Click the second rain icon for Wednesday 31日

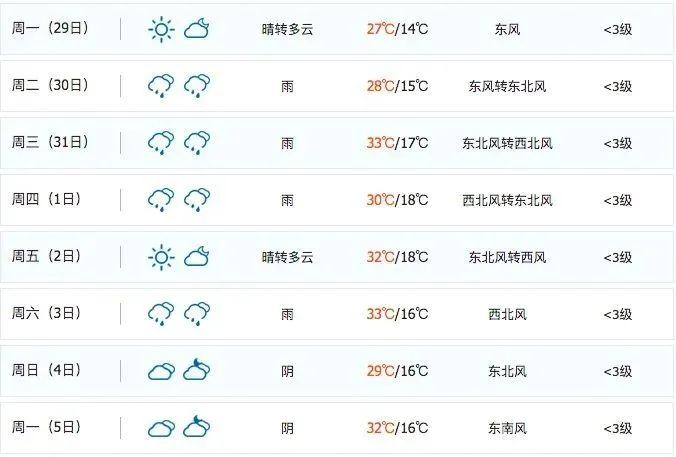coord(197,143)
